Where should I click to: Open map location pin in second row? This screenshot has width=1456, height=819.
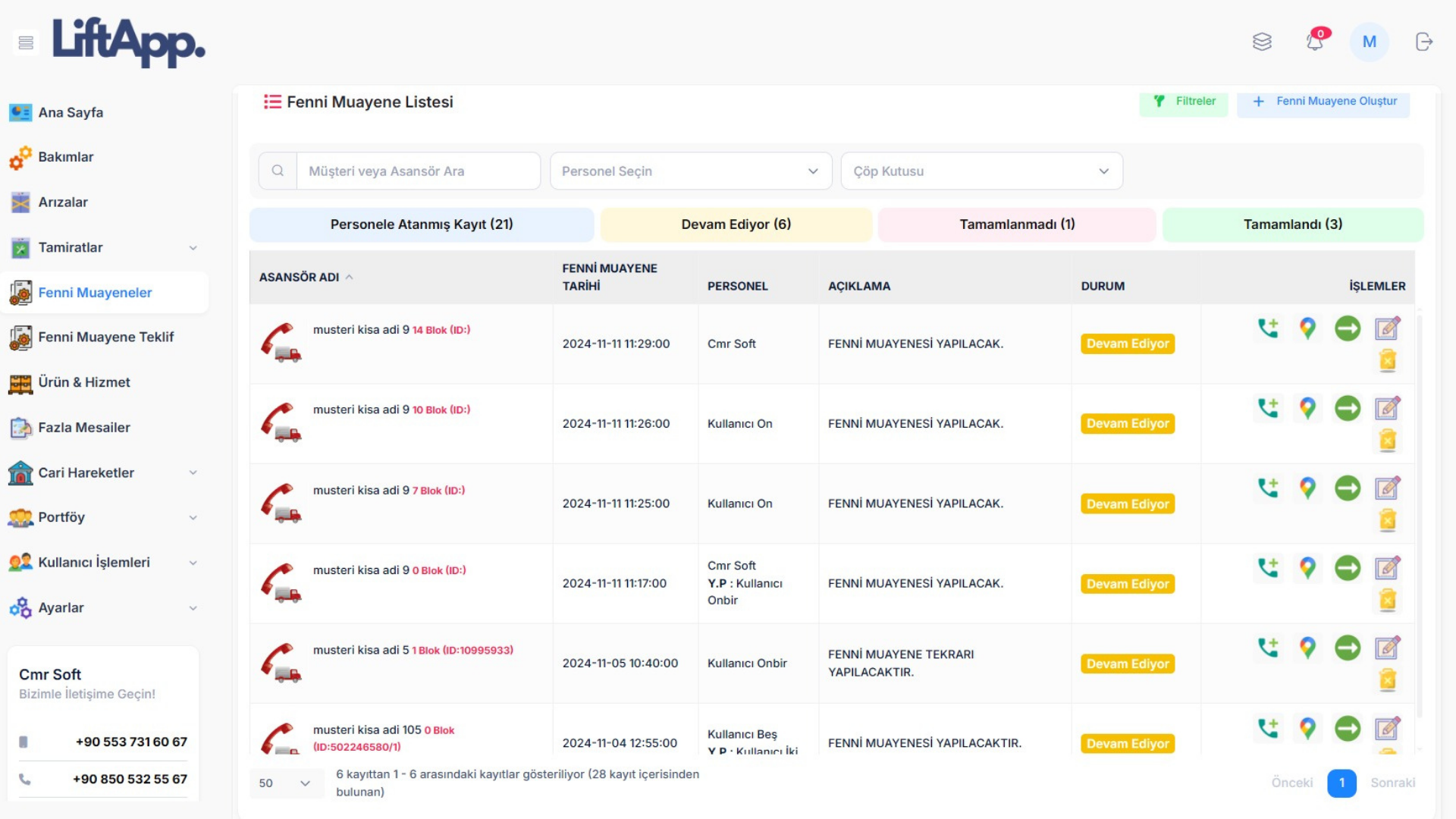coord(1307,408)
